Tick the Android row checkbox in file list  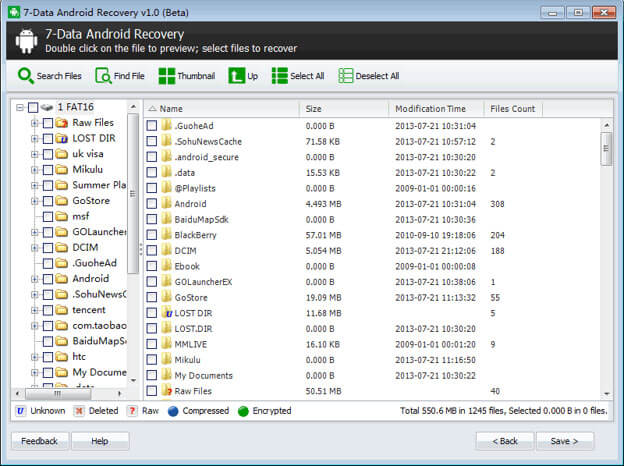pos(152,204)
